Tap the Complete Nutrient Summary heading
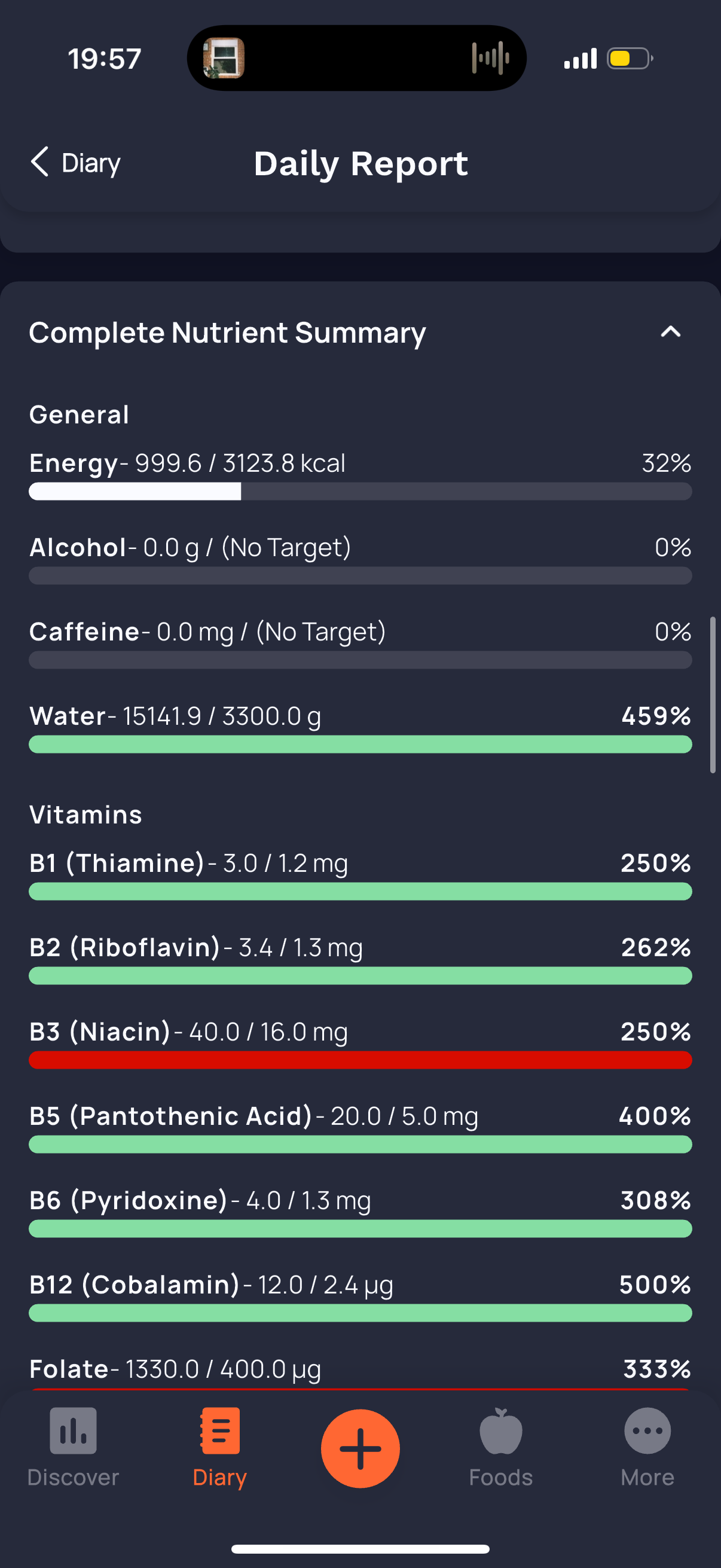Screen dimensions: 721x1568 228,332
